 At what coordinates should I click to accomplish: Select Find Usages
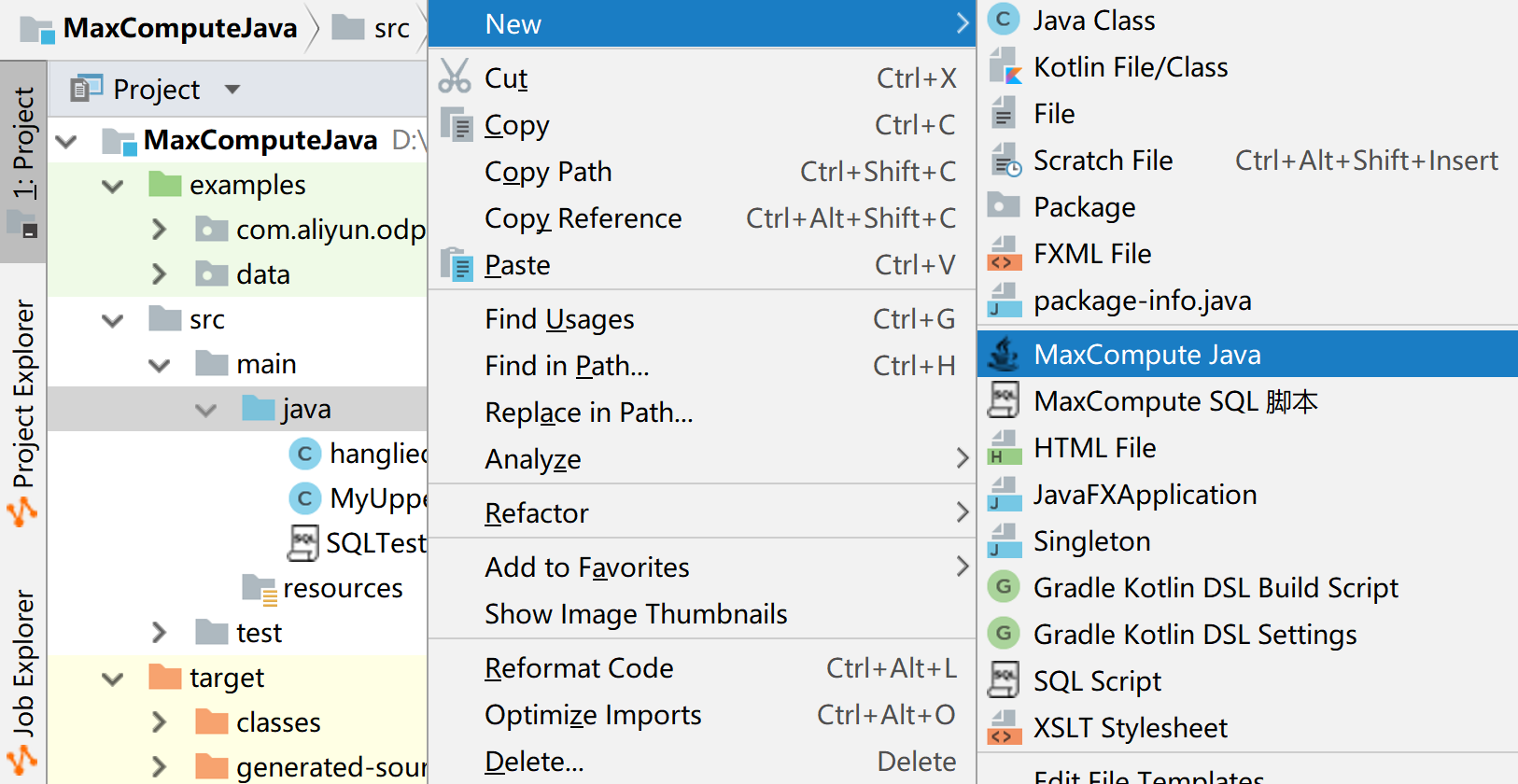702,319
